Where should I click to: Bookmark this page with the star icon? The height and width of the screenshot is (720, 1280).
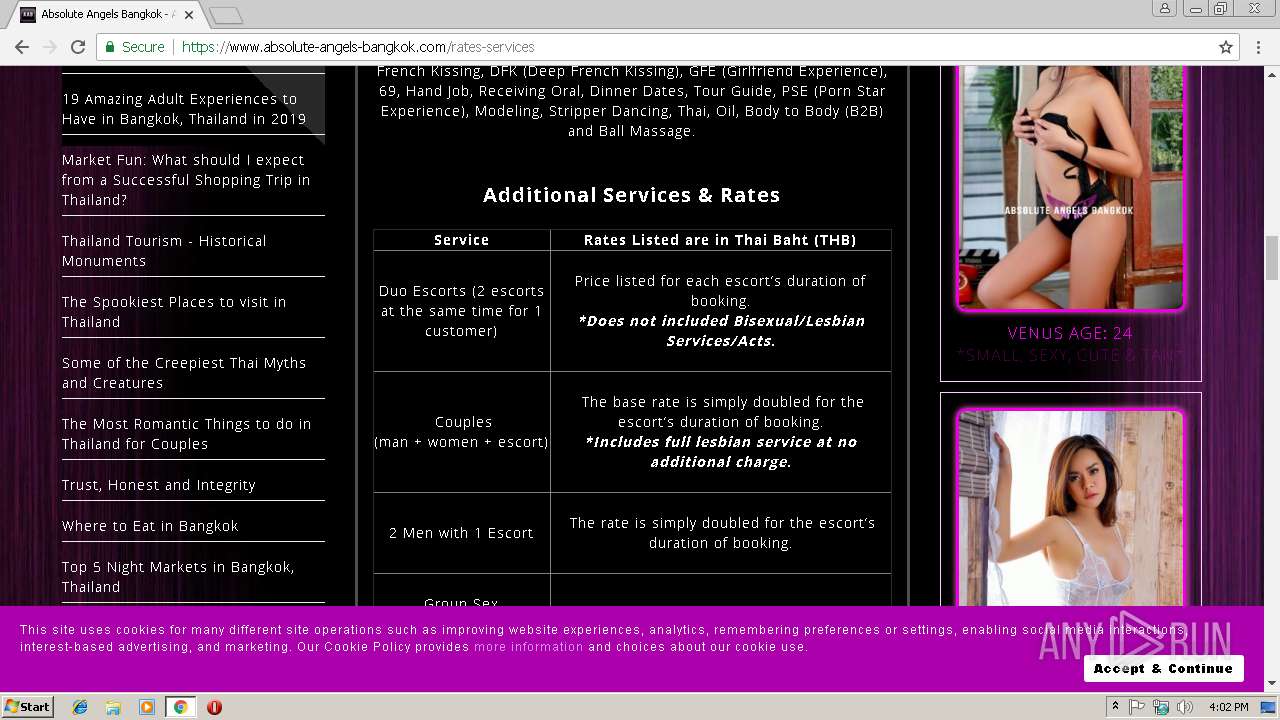[x=1226, y=47]
